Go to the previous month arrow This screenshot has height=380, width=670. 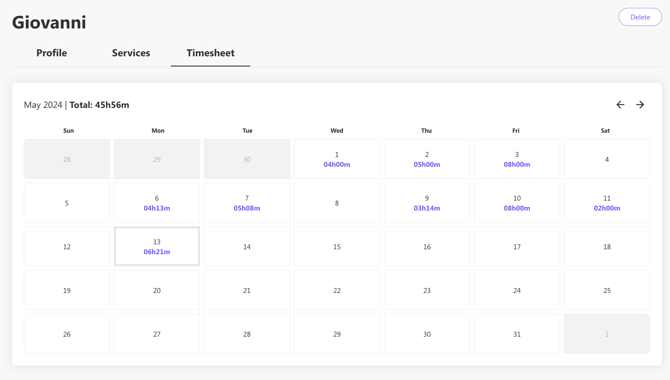click(620, 105)
